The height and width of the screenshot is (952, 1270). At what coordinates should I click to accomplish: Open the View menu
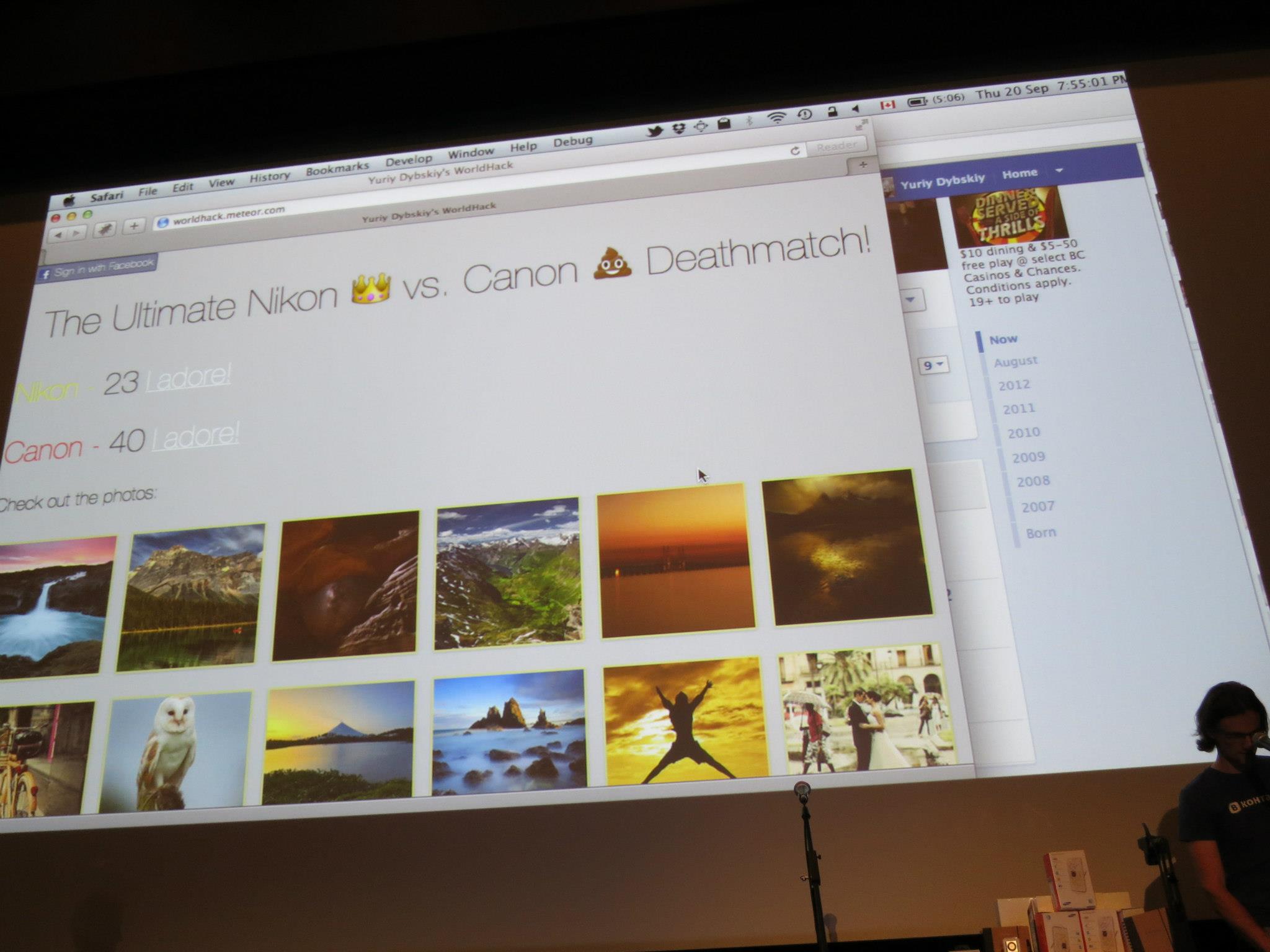221,183
